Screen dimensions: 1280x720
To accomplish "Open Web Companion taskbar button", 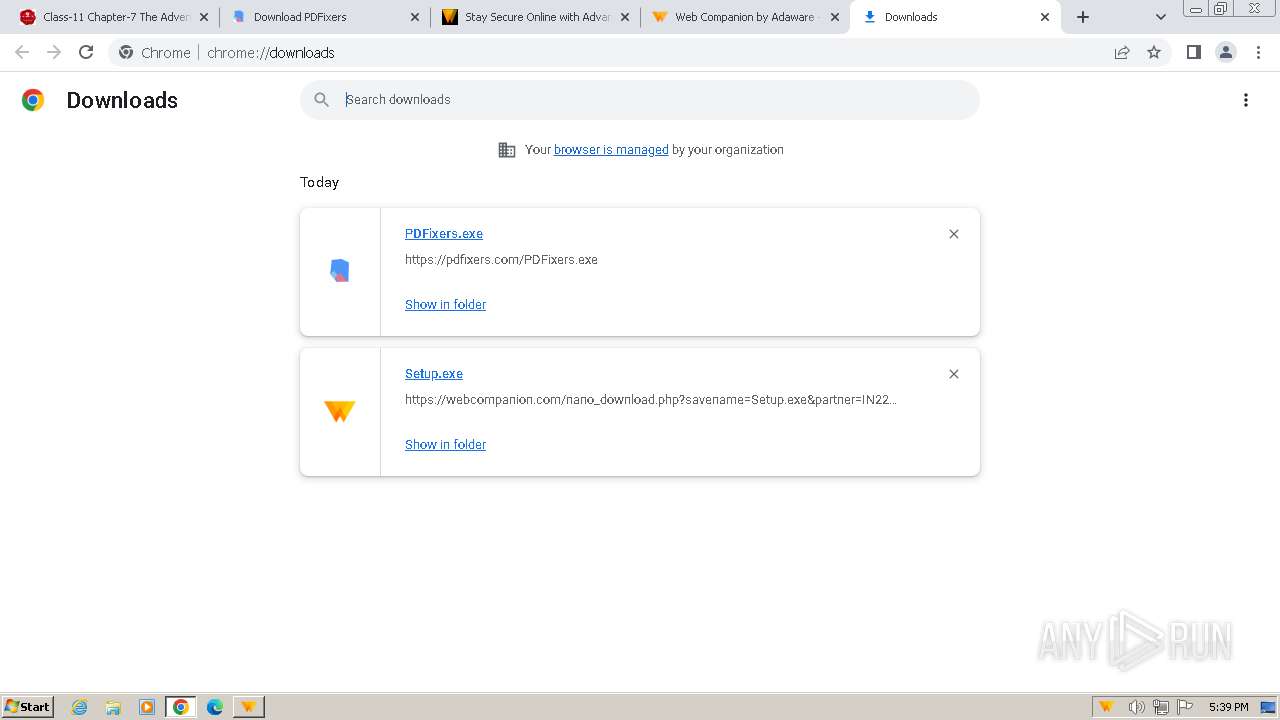I will [x=248, y=707].
